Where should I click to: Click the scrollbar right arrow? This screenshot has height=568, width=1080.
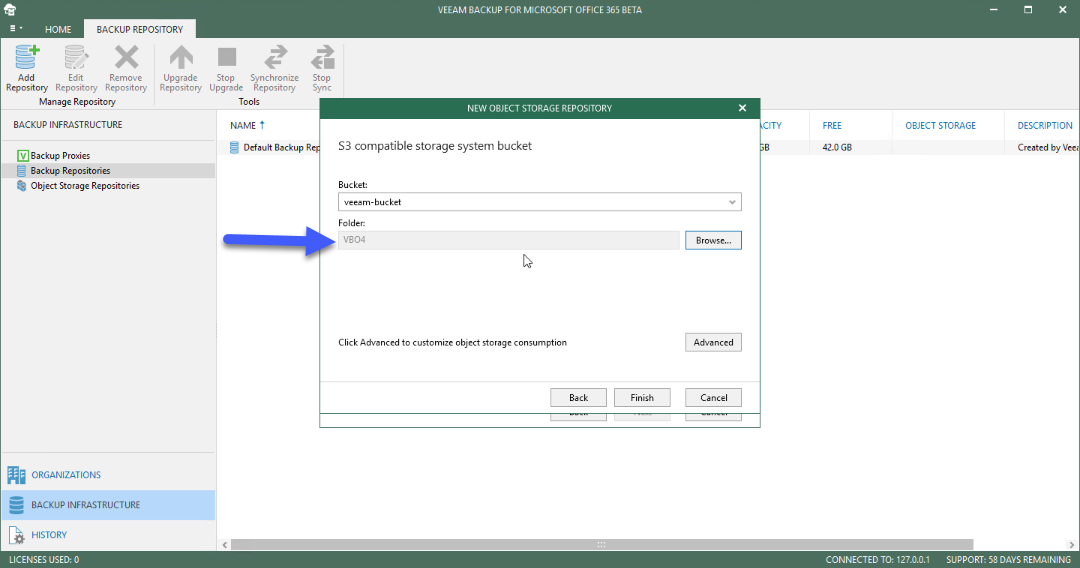(x=1071, y=545)
